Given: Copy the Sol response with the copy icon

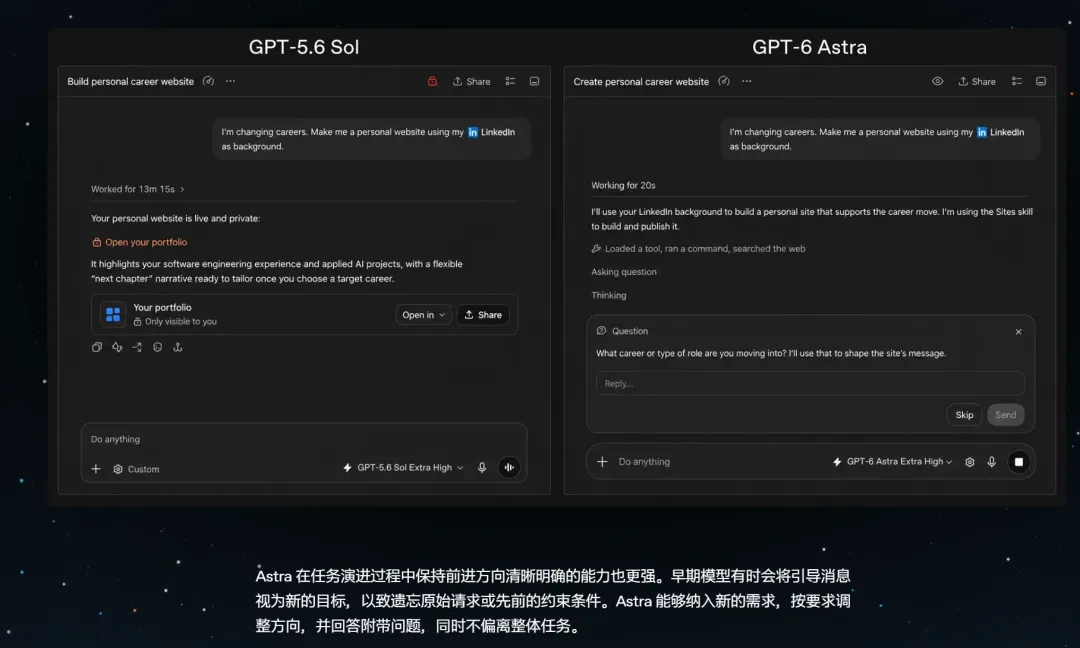Looking at the screenshot, I should 97,347.
